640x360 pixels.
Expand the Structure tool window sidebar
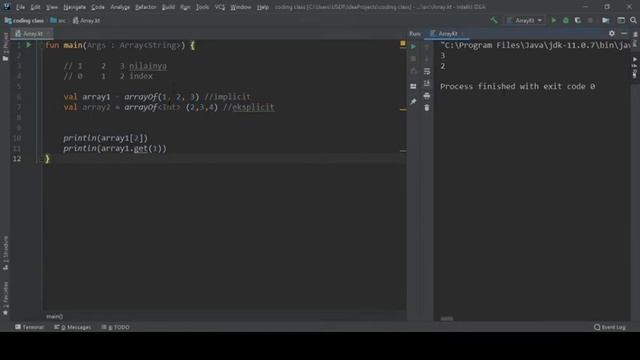tap(5, 253)
